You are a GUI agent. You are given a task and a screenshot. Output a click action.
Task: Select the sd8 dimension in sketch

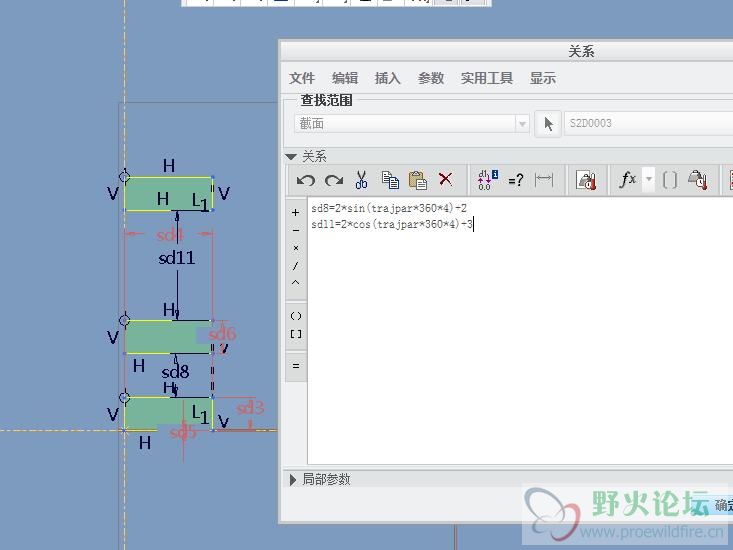pos(175,372)
